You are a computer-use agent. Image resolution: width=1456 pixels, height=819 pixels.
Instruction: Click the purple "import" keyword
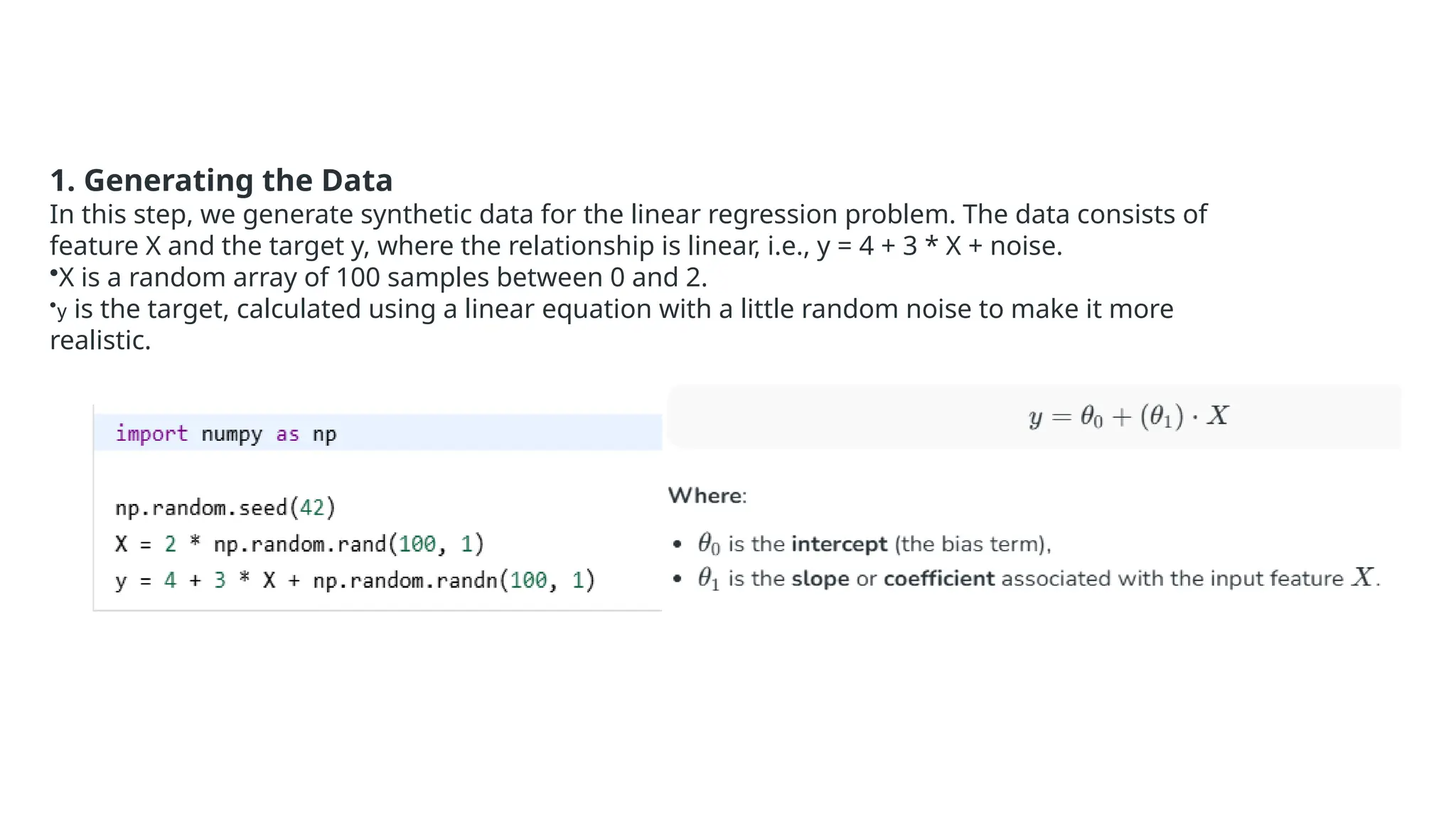(x=151, y=434)
